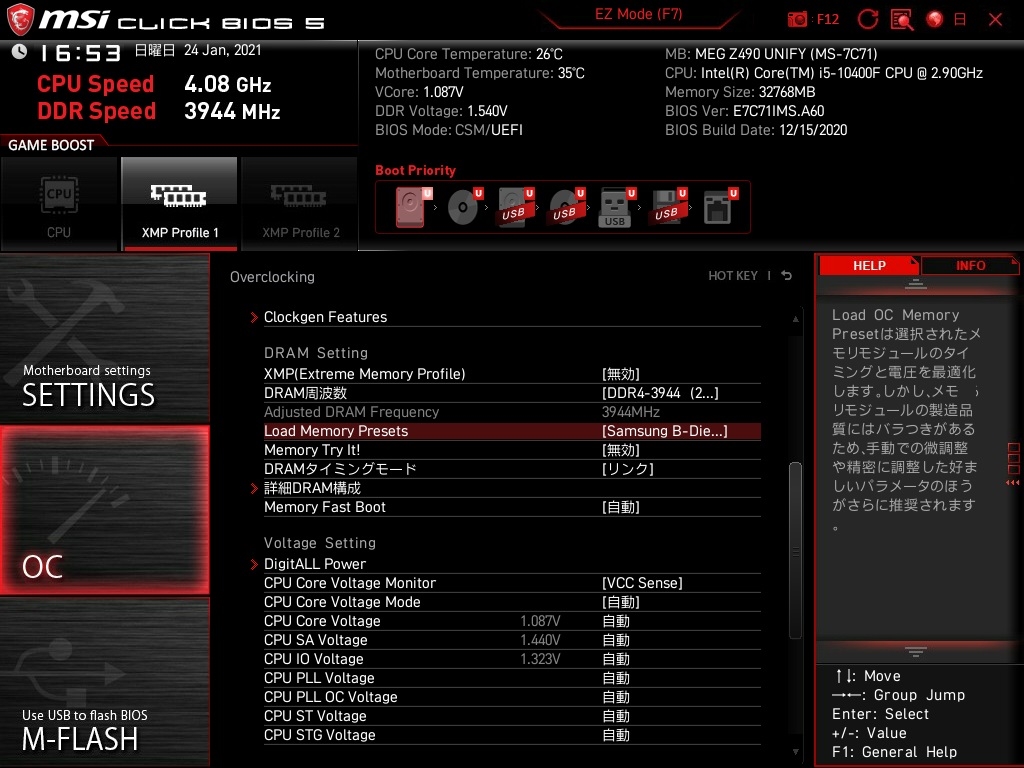Select the optical disc boot device icon

pos(464,207)
